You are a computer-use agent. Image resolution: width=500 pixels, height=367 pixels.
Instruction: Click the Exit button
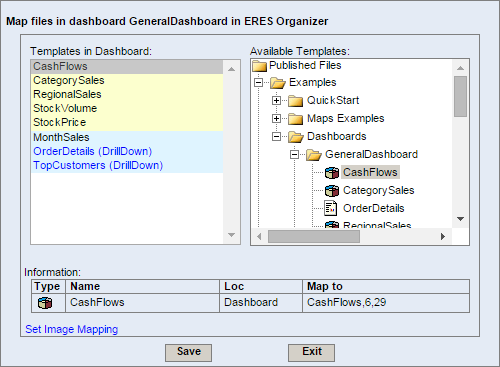pos(311,352)
